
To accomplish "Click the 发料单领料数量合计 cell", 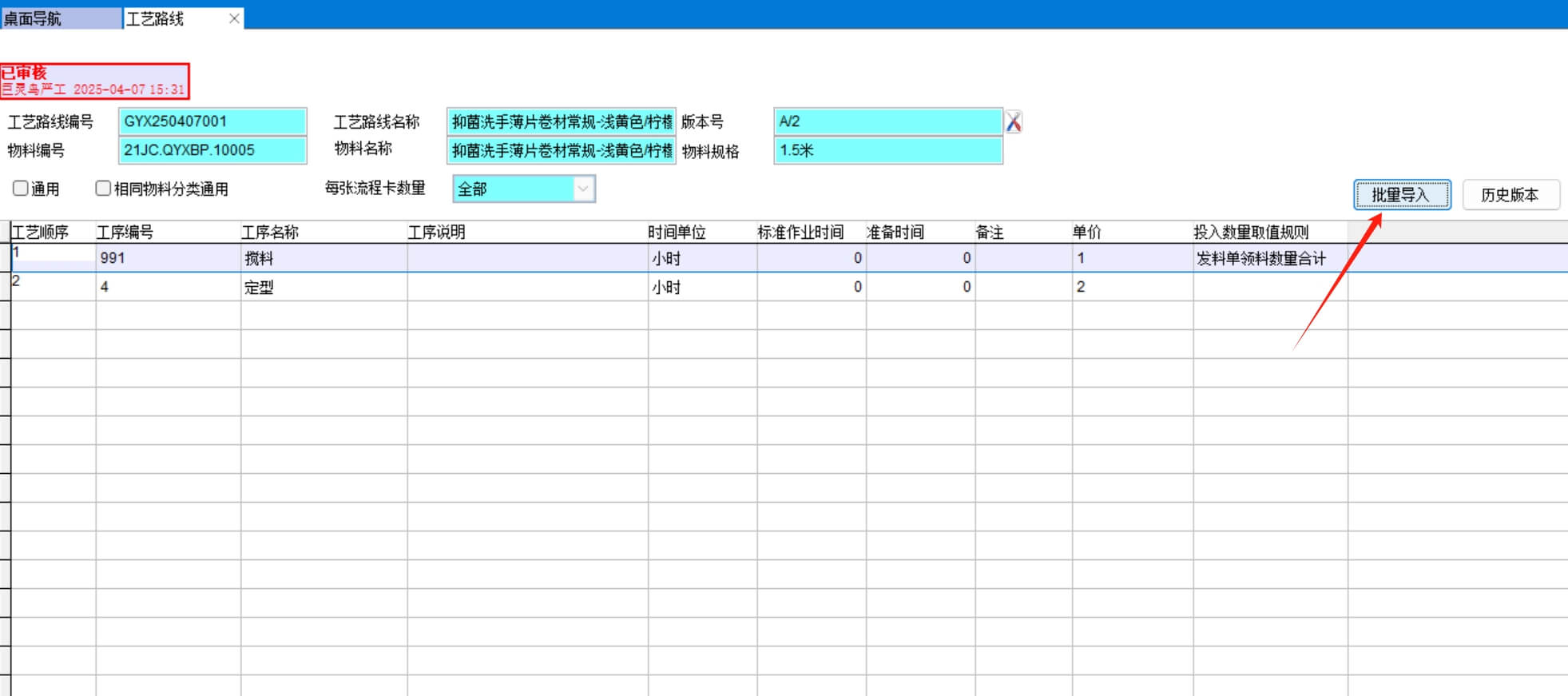I will (1268, 258).
